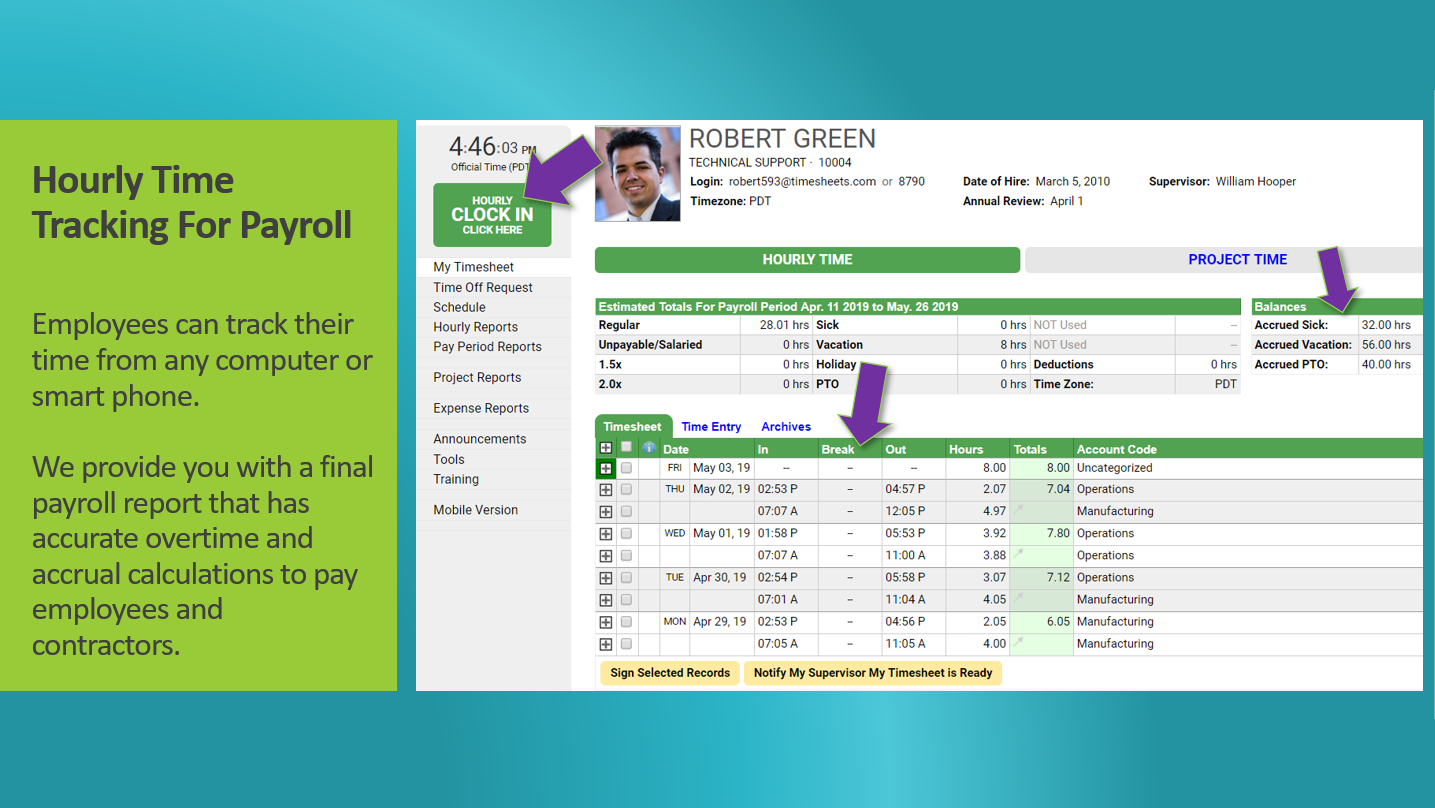Check the checkbox on the WED May 01 row
The height and width of the screenshot is (808, 1435).
point(626,533)
